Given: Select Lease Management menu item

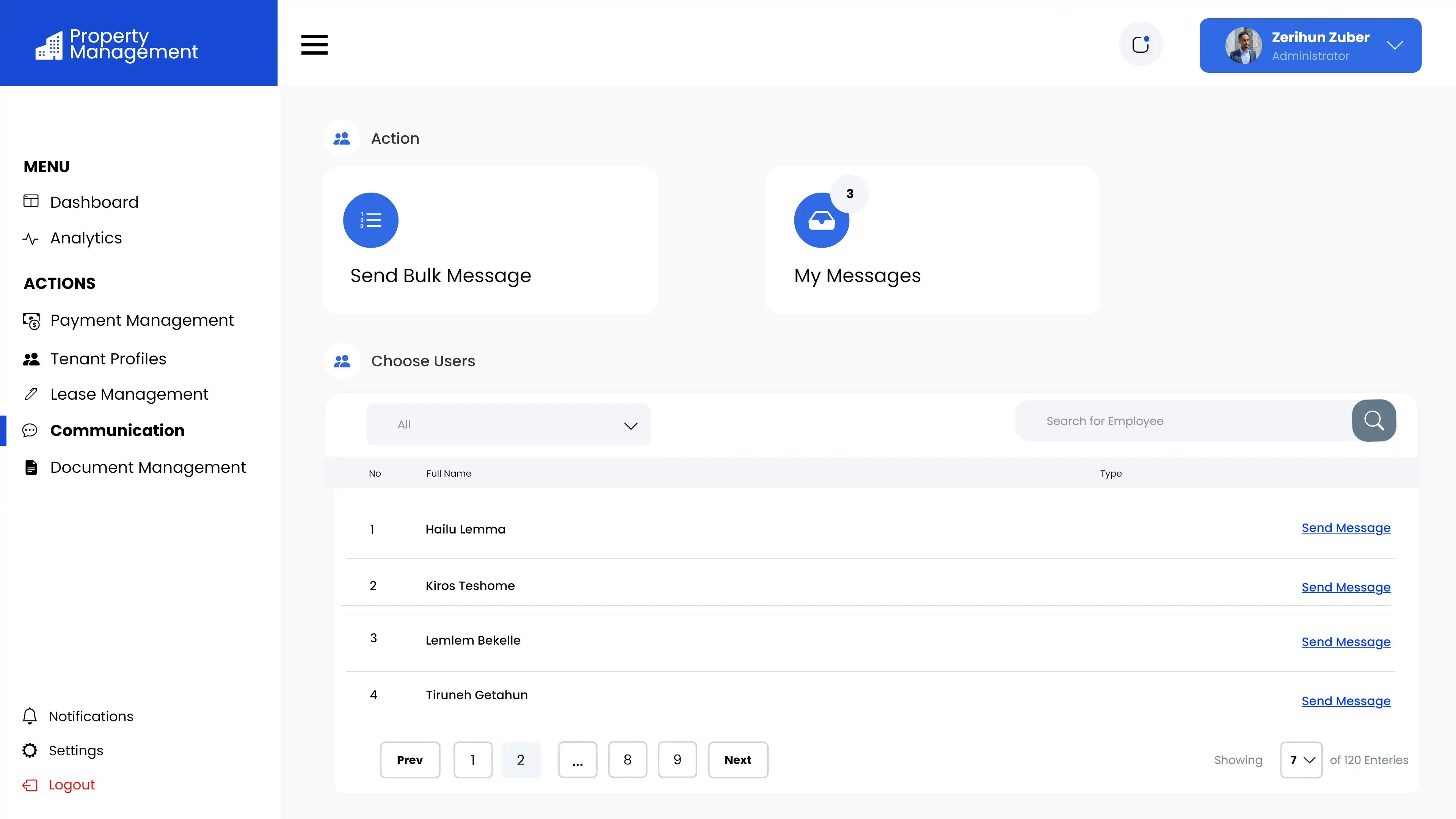Looking at the screenshot, I should [129, 394].
